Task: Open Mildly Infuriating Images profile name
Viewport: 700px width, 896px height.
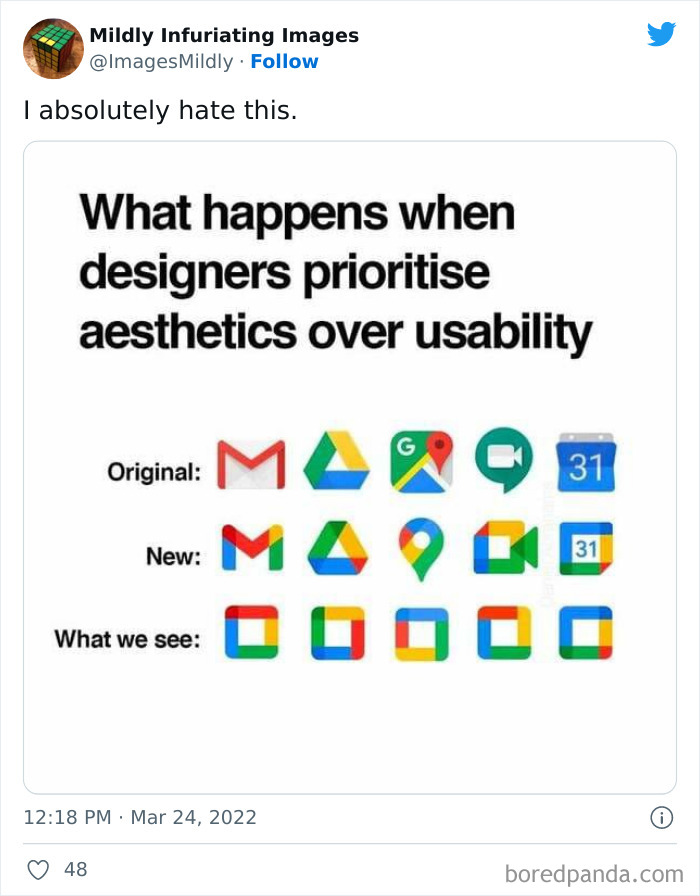Action: tap(224, 35)
